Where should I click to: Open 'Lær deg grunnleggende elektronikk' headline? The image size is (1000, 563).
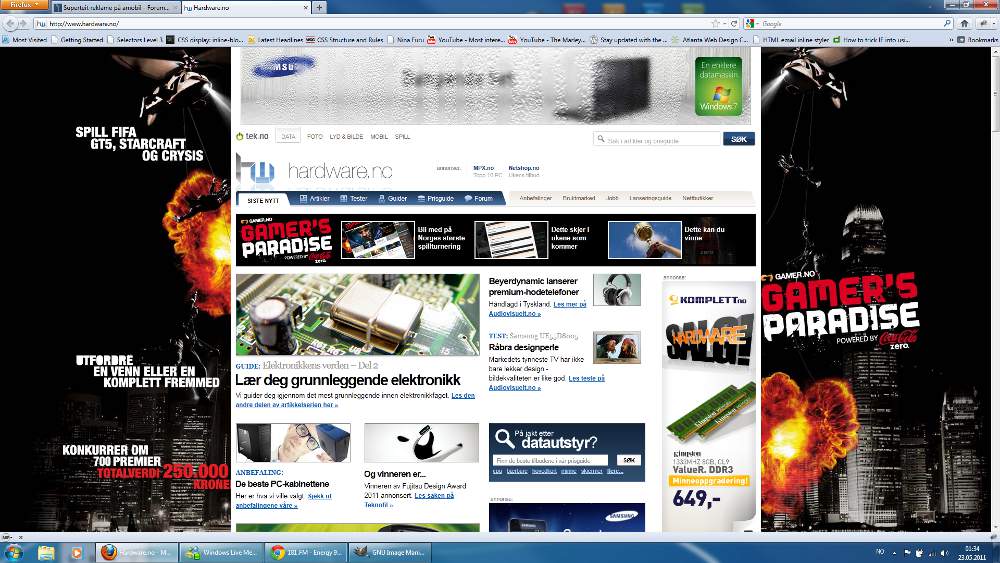[348, 380]
